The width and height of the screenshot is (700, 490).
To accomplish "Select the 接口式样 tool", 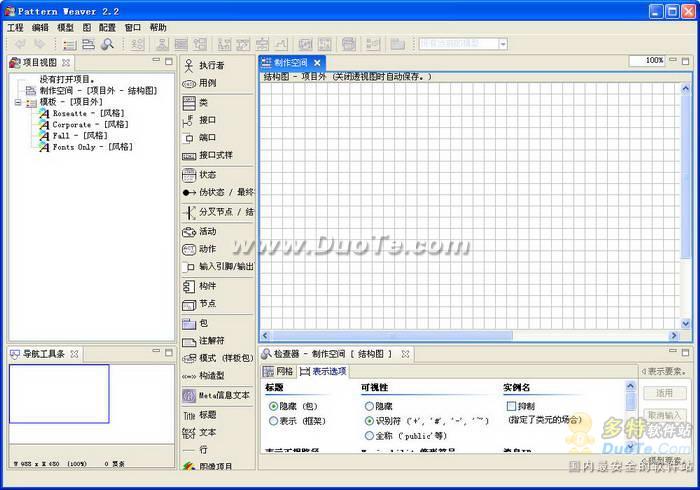I will point(208,155).
